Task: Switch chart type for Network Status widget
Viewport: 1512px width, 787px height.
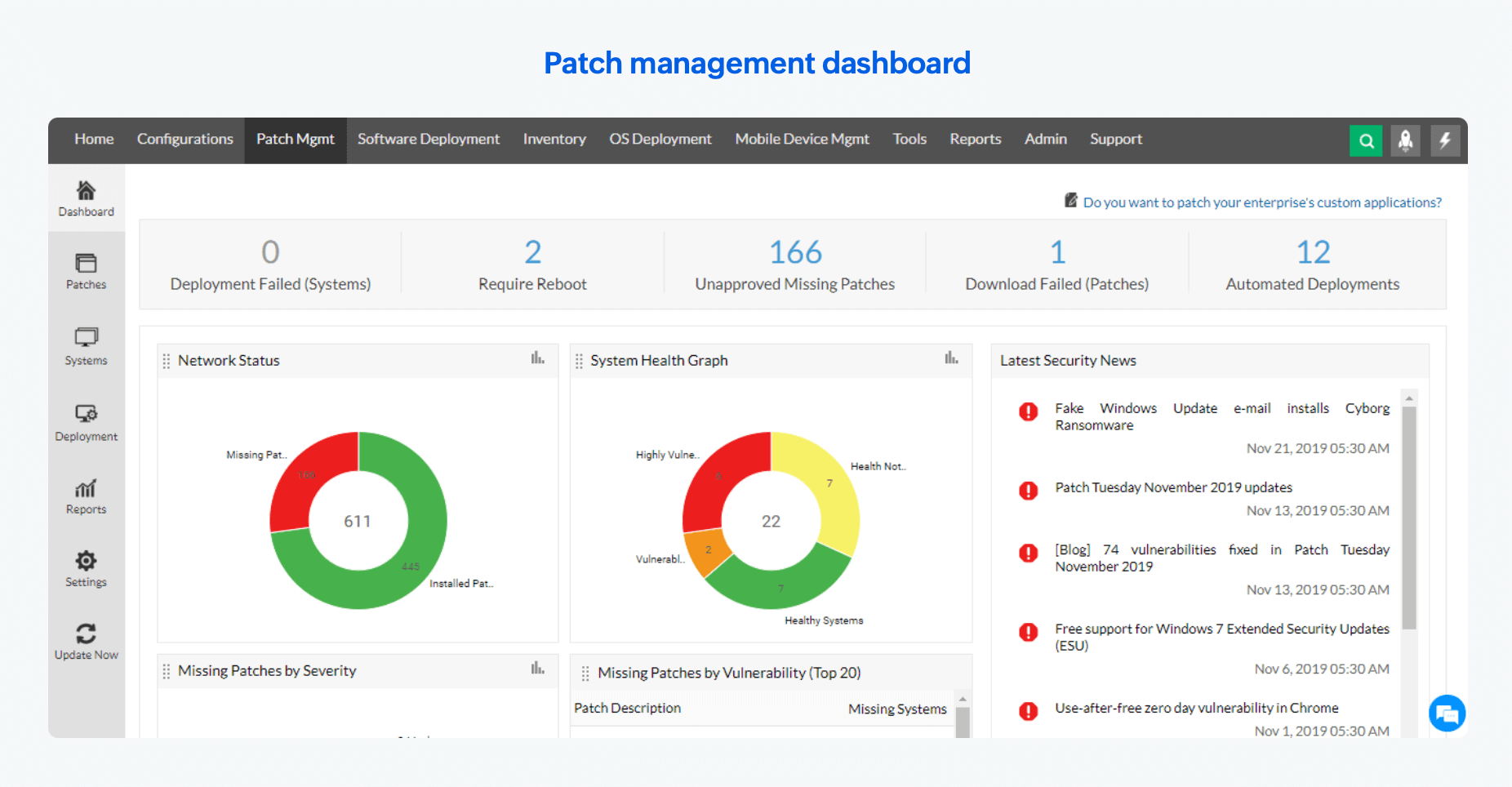Action: [x=537, y=358]
